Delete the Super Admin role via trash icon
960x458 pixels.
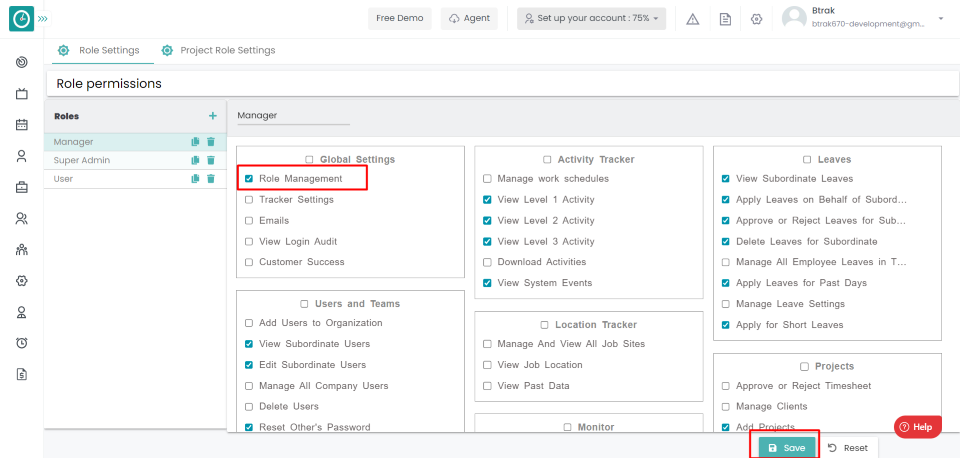211,160
